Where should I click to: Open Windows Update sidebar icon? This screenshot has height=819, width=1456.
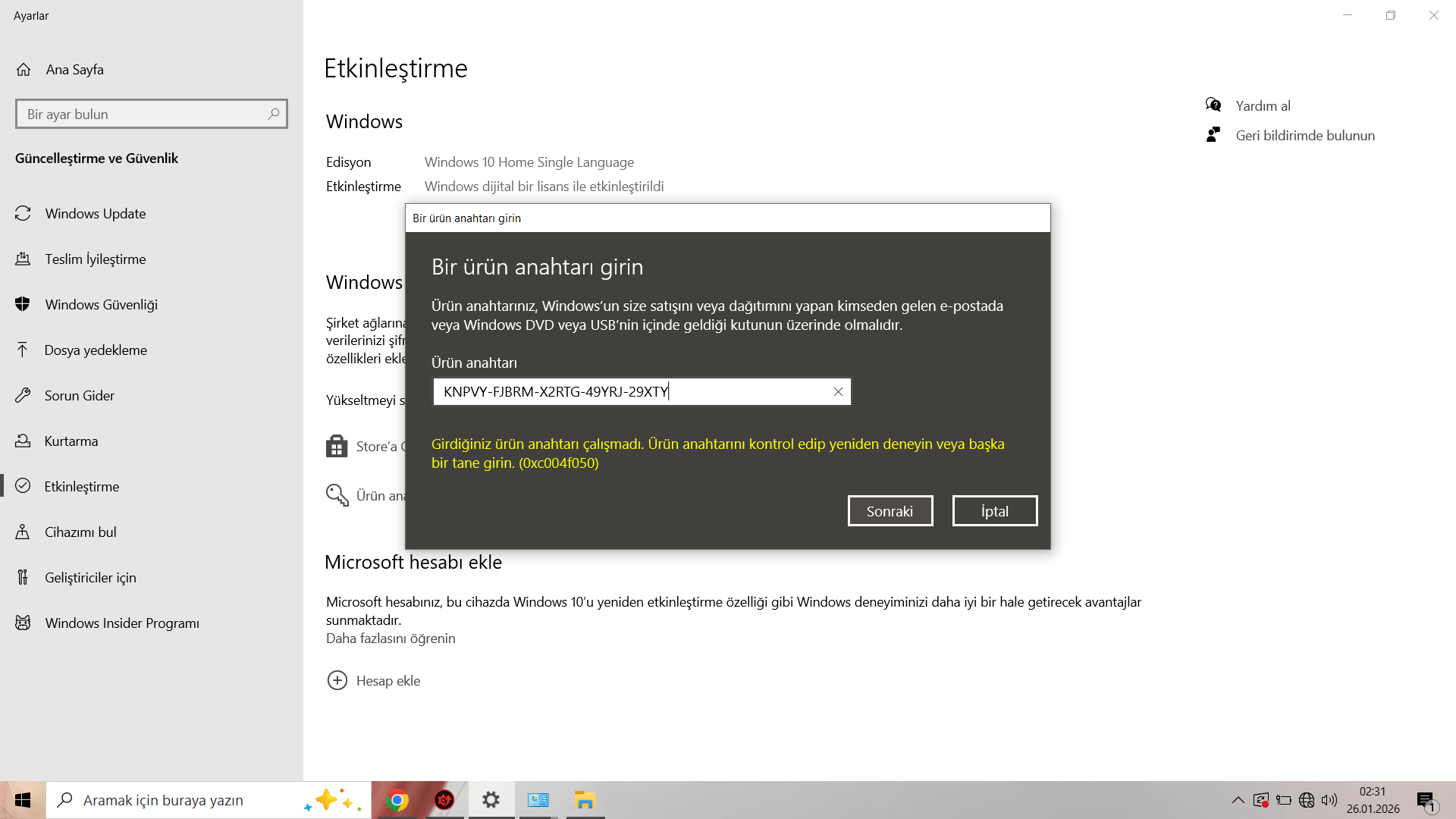tap(23, 214)
